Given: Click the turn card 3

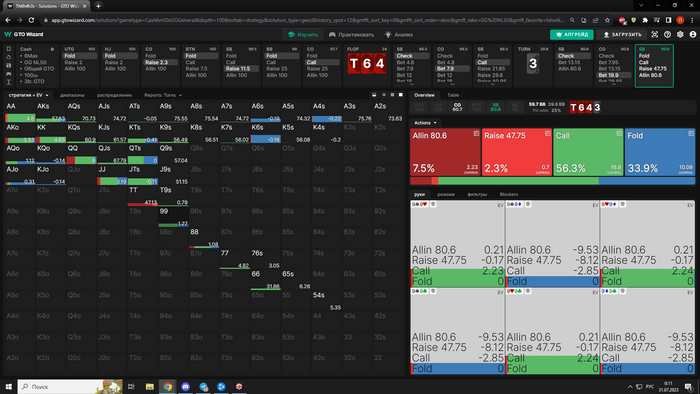Looking at the screenshot, I should [x=533, y=64].
